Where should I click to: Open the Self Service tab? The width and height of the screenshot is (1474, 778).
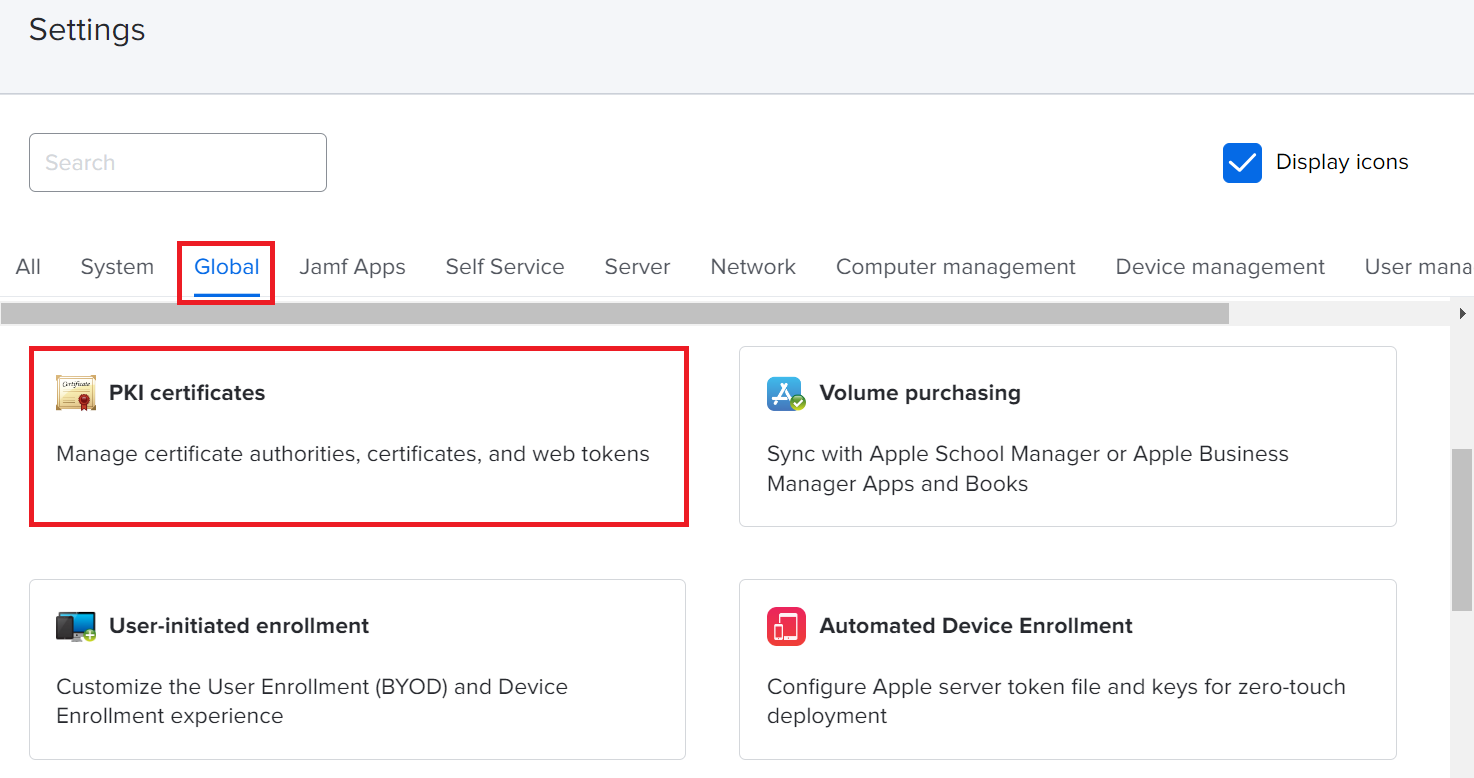505,267
